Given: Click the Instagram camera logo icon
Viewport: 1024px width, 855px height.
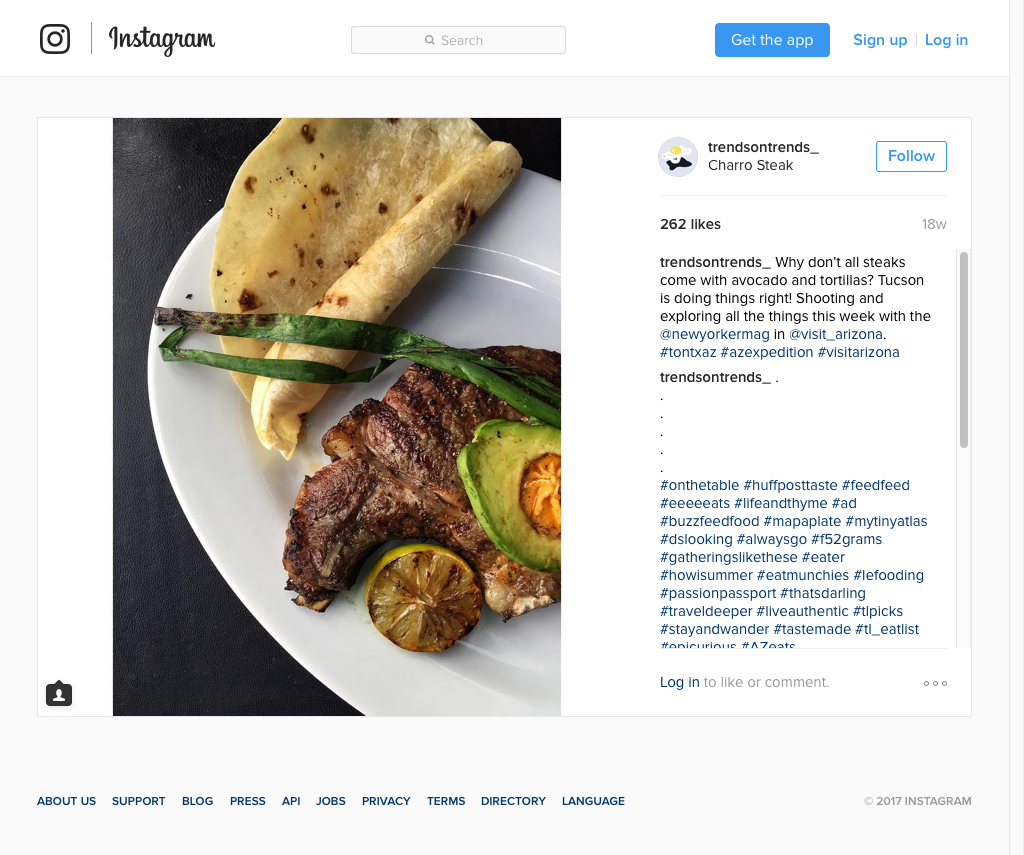Looking at the screenshot, I should pyautogui.click(x=55, y=39).
